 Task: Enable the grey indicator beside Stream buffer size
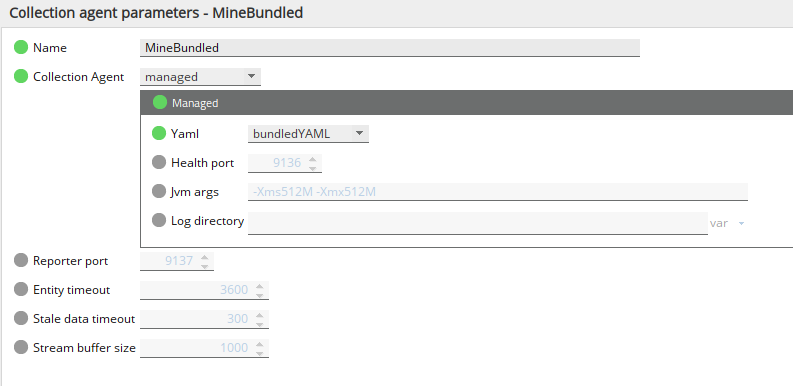pos(21,348)
